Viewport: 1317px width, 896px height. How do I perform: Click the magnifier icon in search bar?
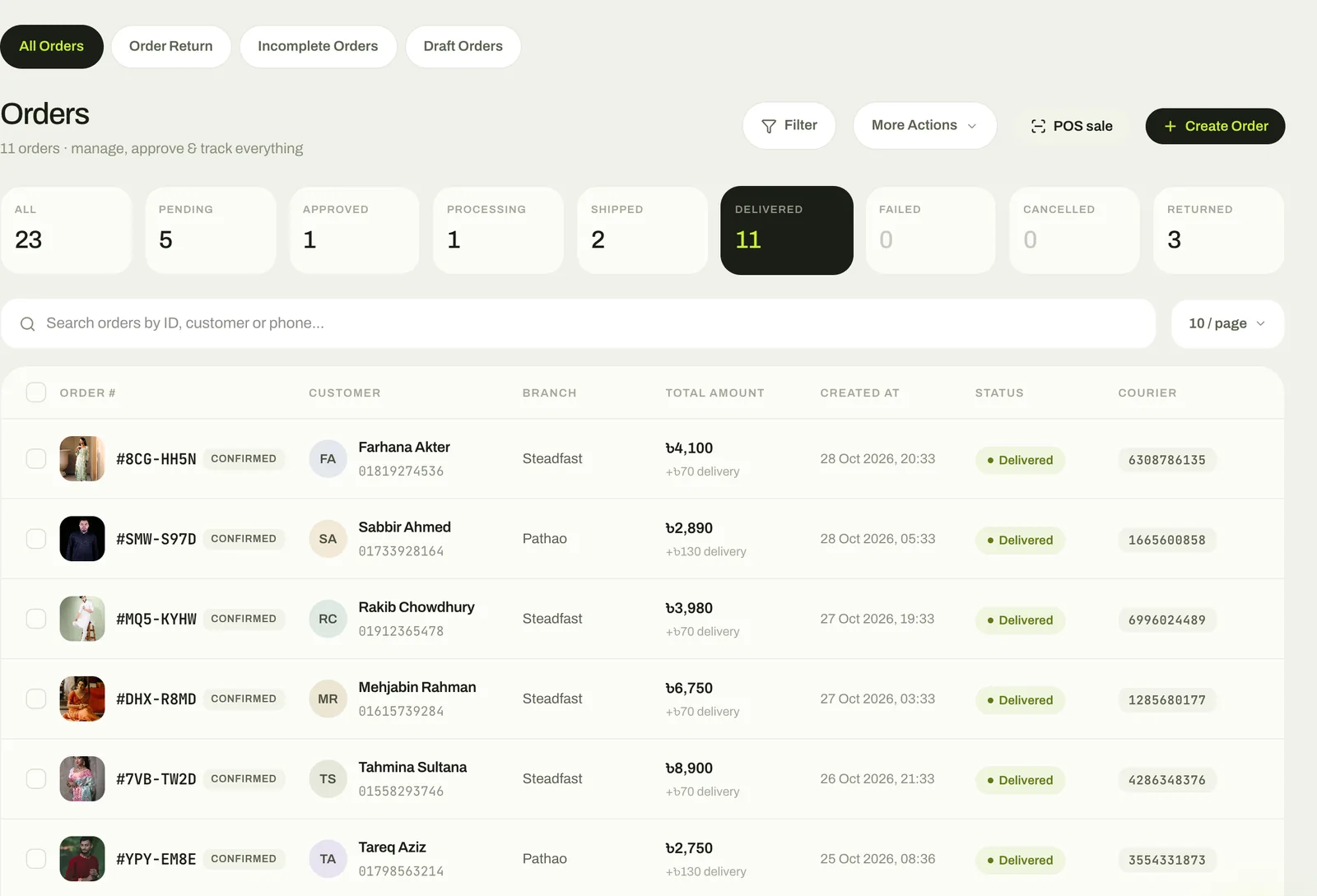[x=27, y=324]
